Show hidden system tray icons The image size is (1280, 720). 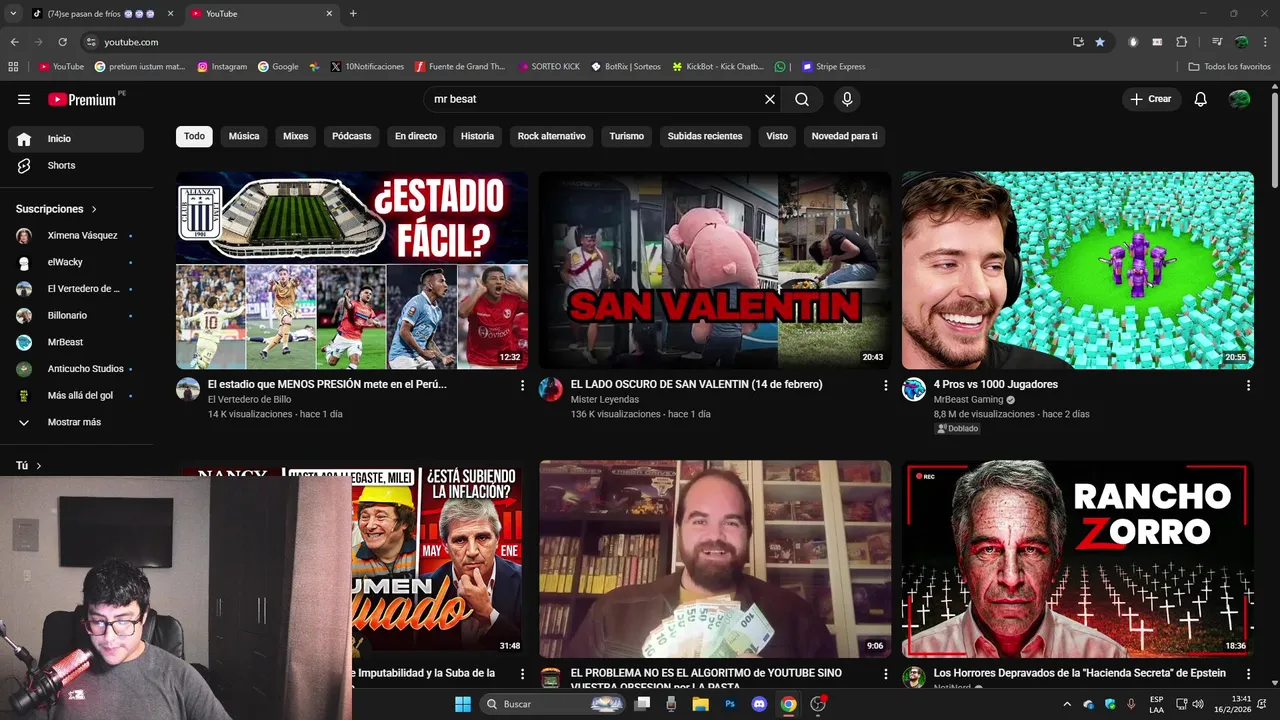coord(1066,704)
